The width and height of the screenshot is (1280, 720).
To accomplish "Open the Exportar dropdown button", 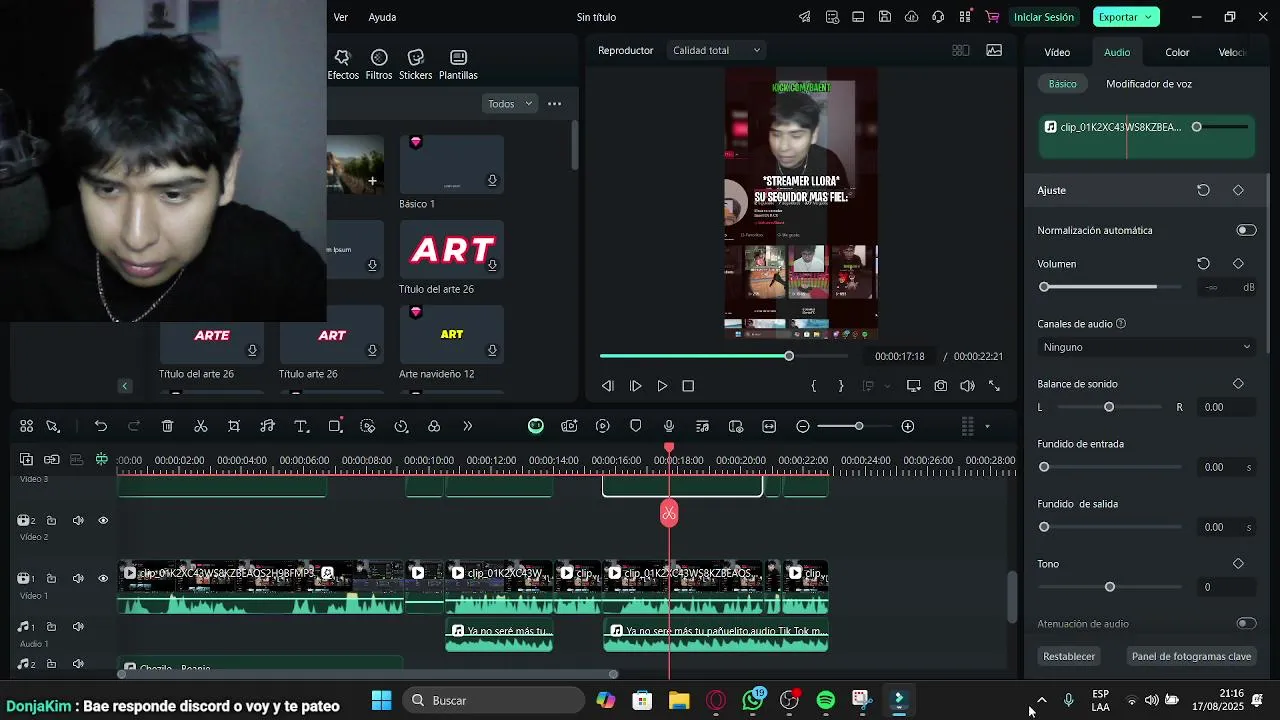I will 1126,17.
